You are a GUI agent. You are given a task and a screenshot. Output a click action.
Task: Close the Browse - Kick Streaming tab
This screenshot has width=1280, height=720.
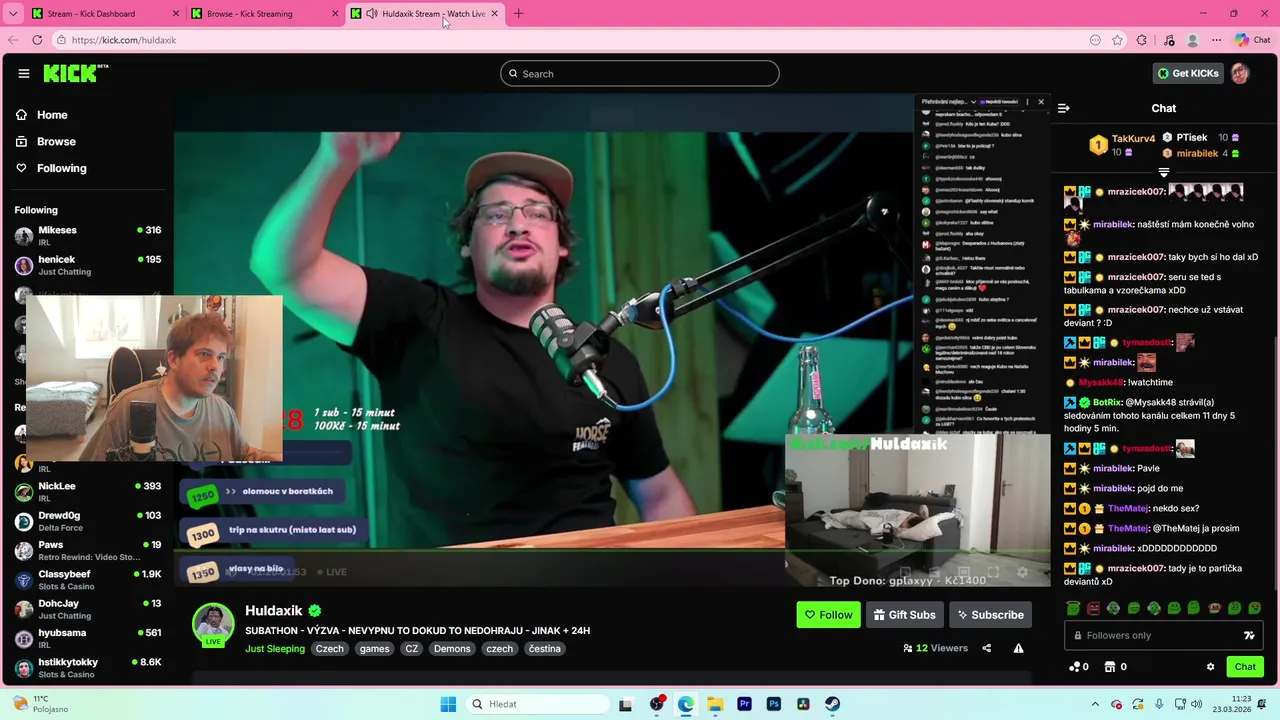click(x=335, y=14)
